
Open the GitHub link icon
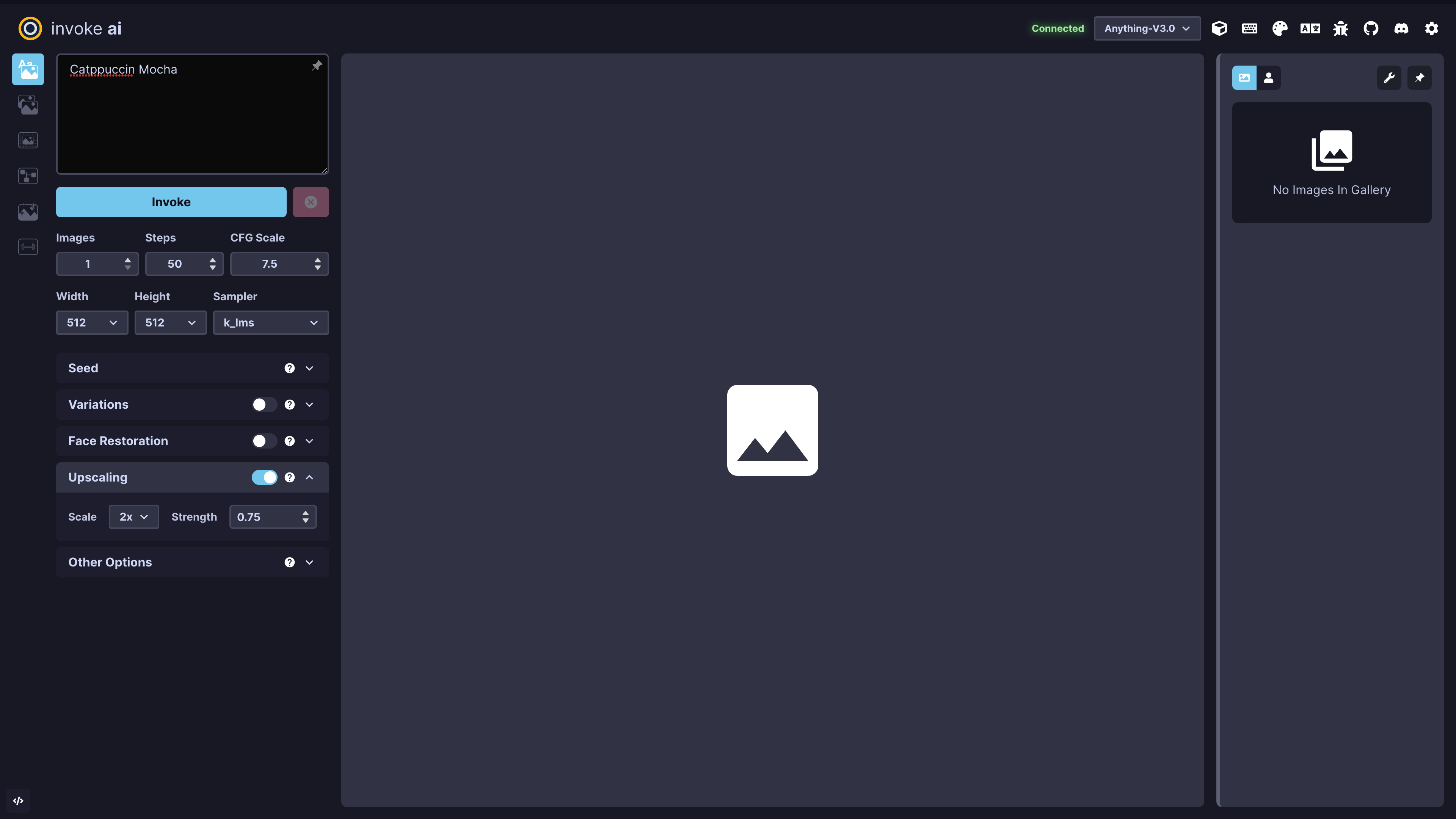1371,28
